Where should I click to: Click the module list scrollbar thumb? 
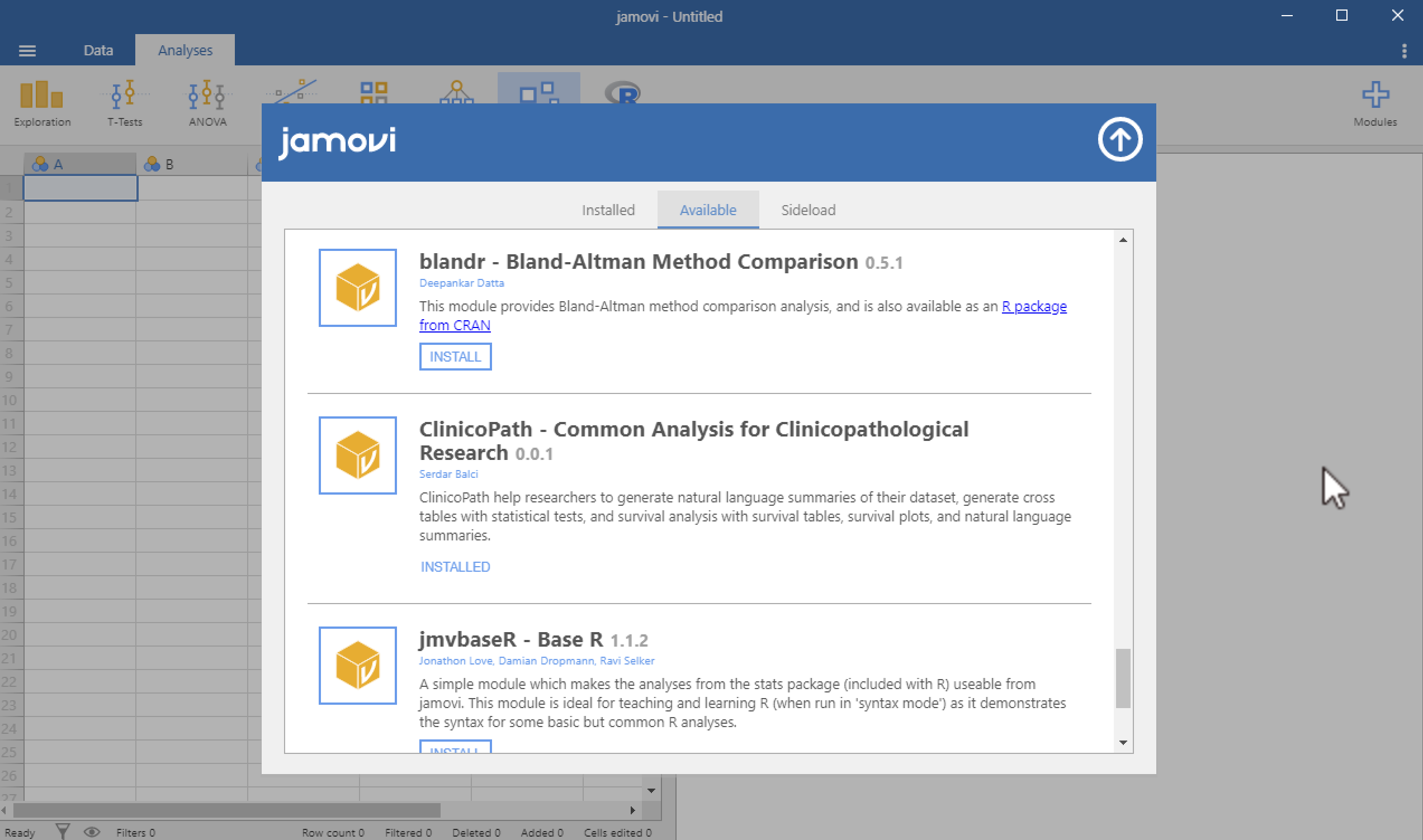click(x=1122, y=677)
